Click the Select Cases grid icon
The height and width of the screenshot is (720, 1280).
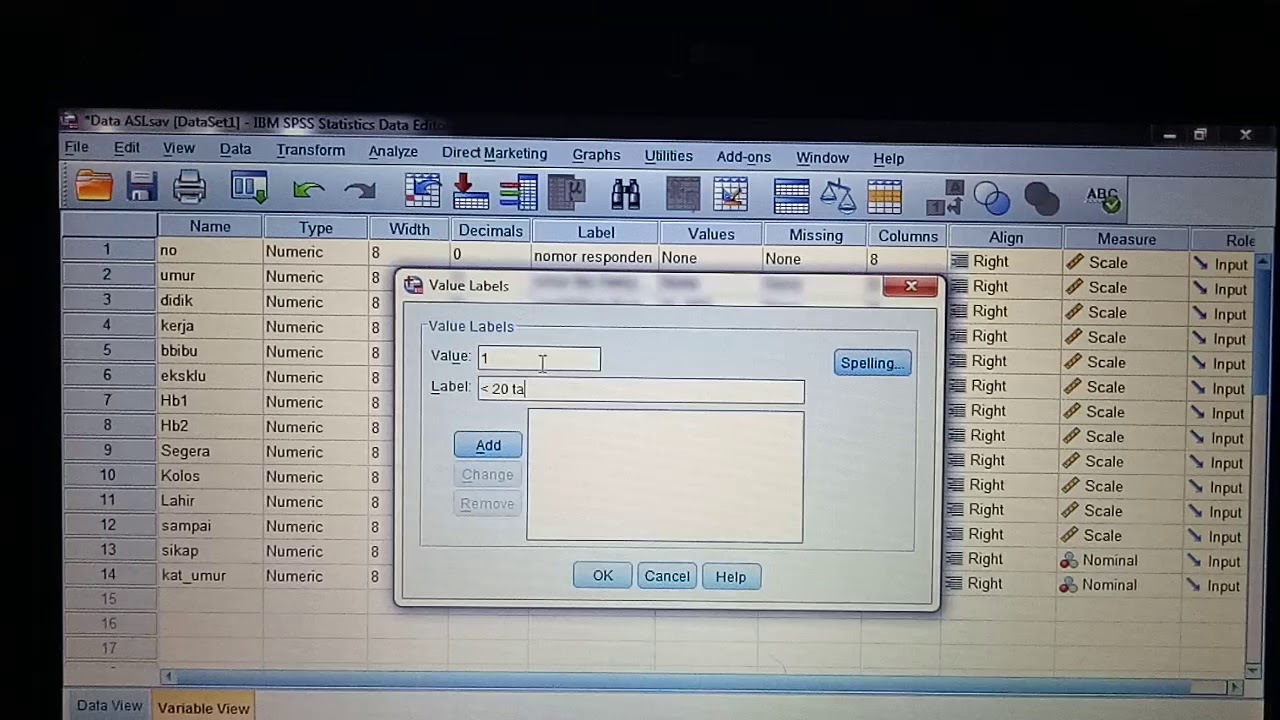click(x=884, y=197)
